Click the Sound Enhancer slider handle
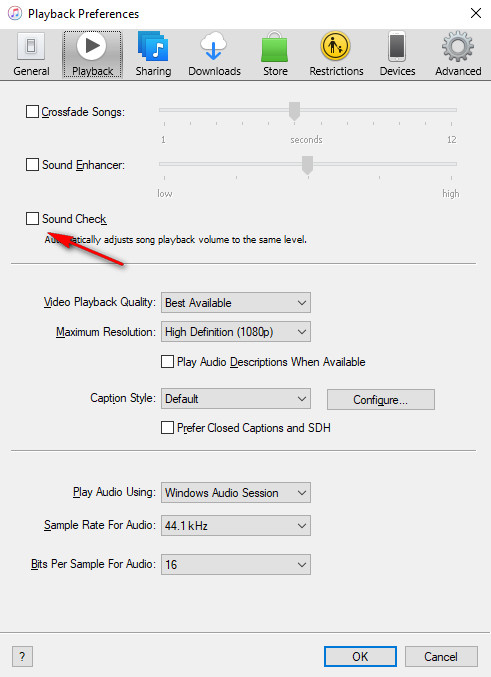The width and height of the screenshot is (491, 677). click(307, 165)
